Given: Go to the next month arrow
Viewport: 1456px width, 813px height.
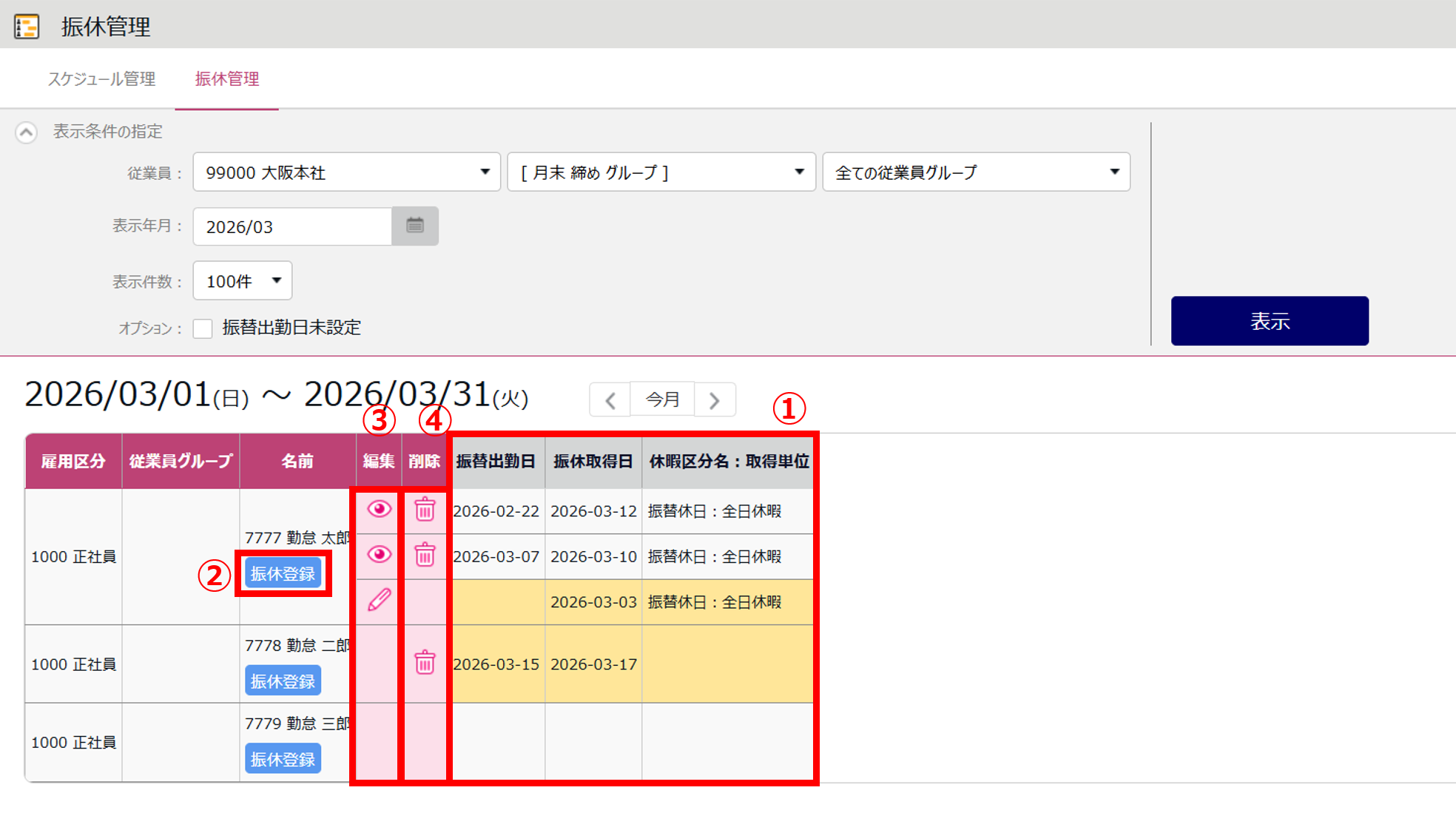Looking at the screenshot, I should coord(714,400).
